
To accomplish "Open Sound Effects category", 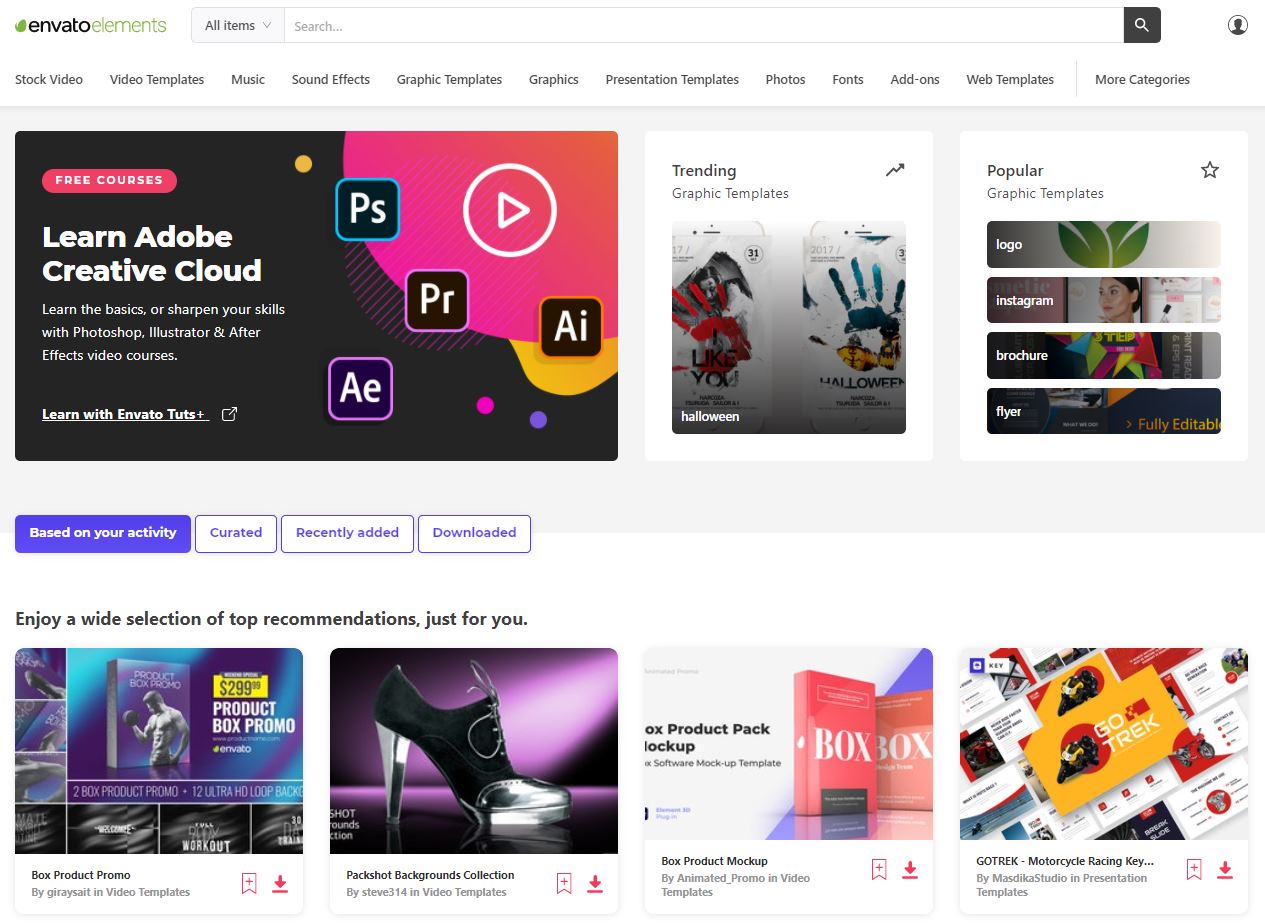I will pos(331,79).
